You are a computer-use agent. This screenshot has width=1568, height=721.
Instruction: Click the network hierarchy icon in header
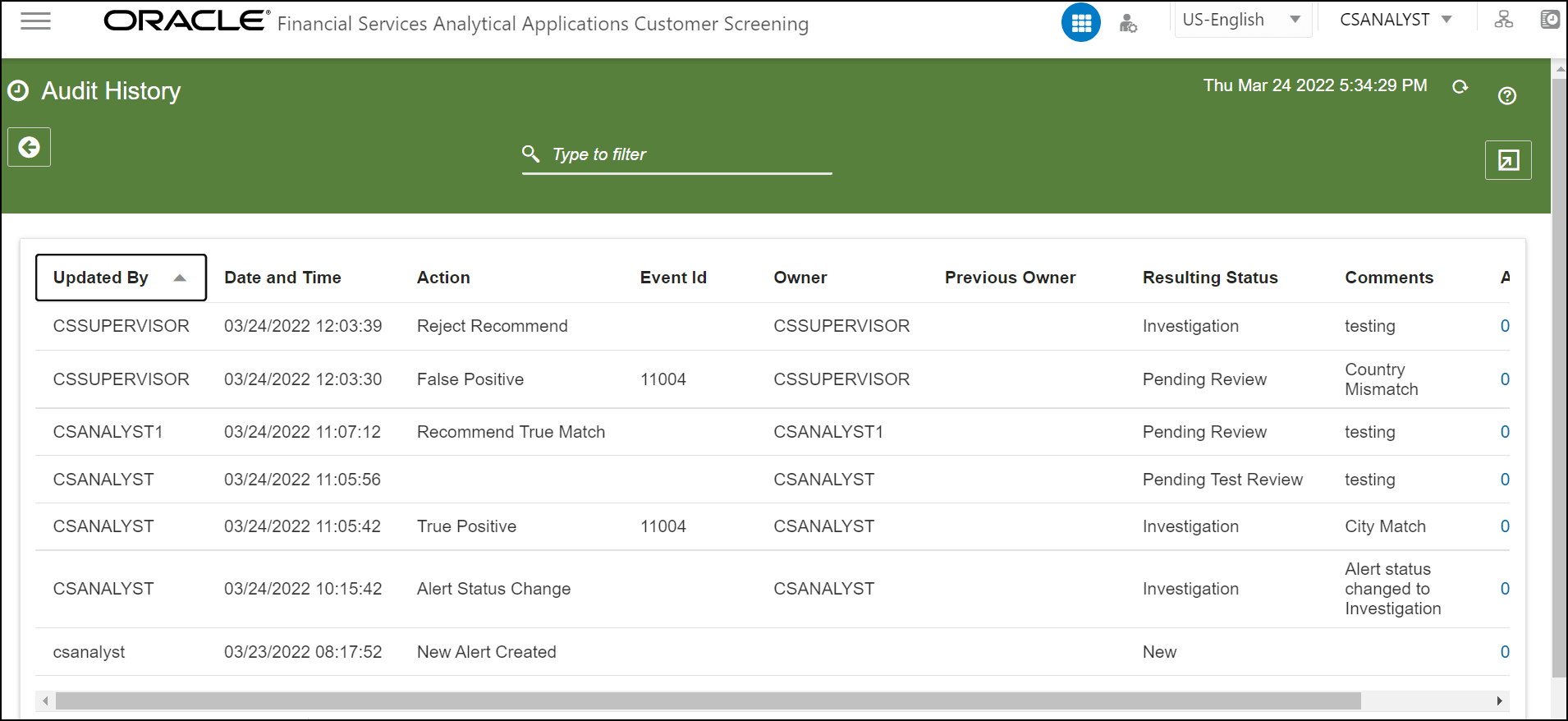pyautogui.click(x=1504, y=20)
